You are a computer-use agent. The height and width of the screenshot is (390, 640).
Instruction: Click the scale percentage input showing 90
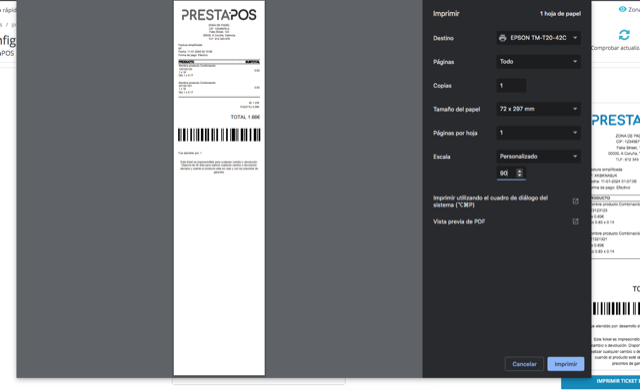coord(506,173)
